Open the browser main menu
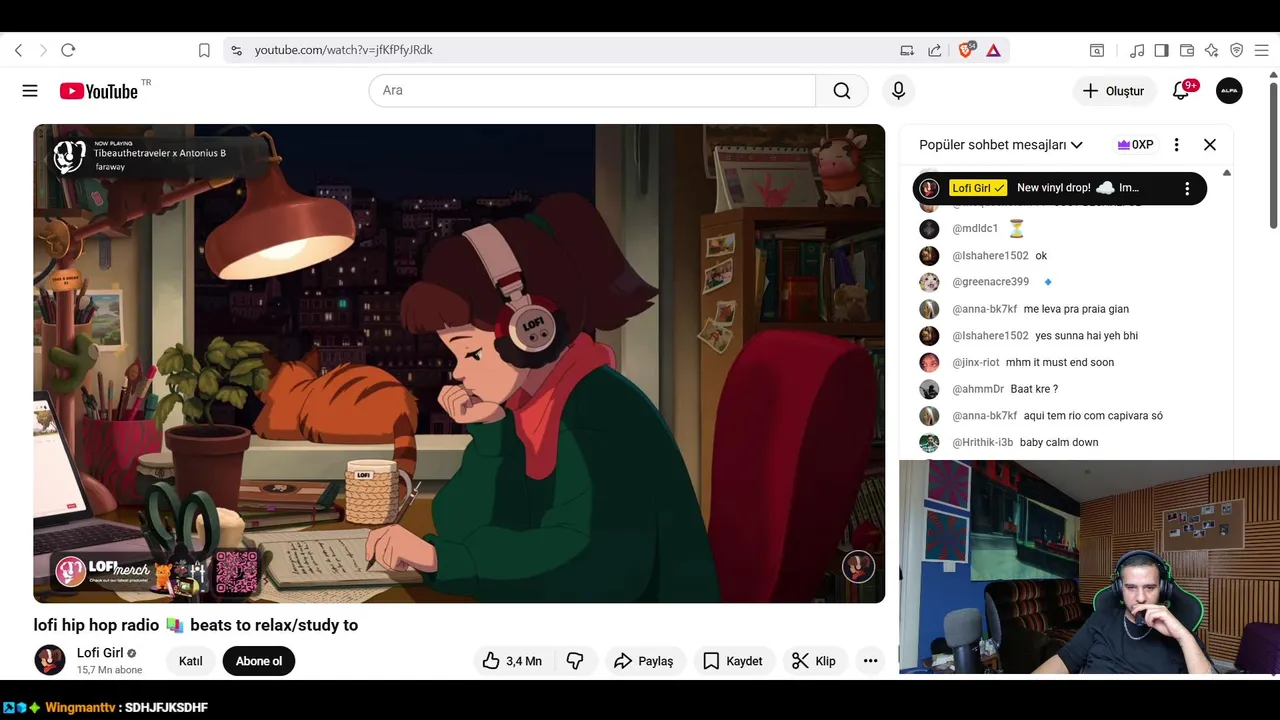This screenshot has height=720, width=1280. click(x=1262, y=50)
